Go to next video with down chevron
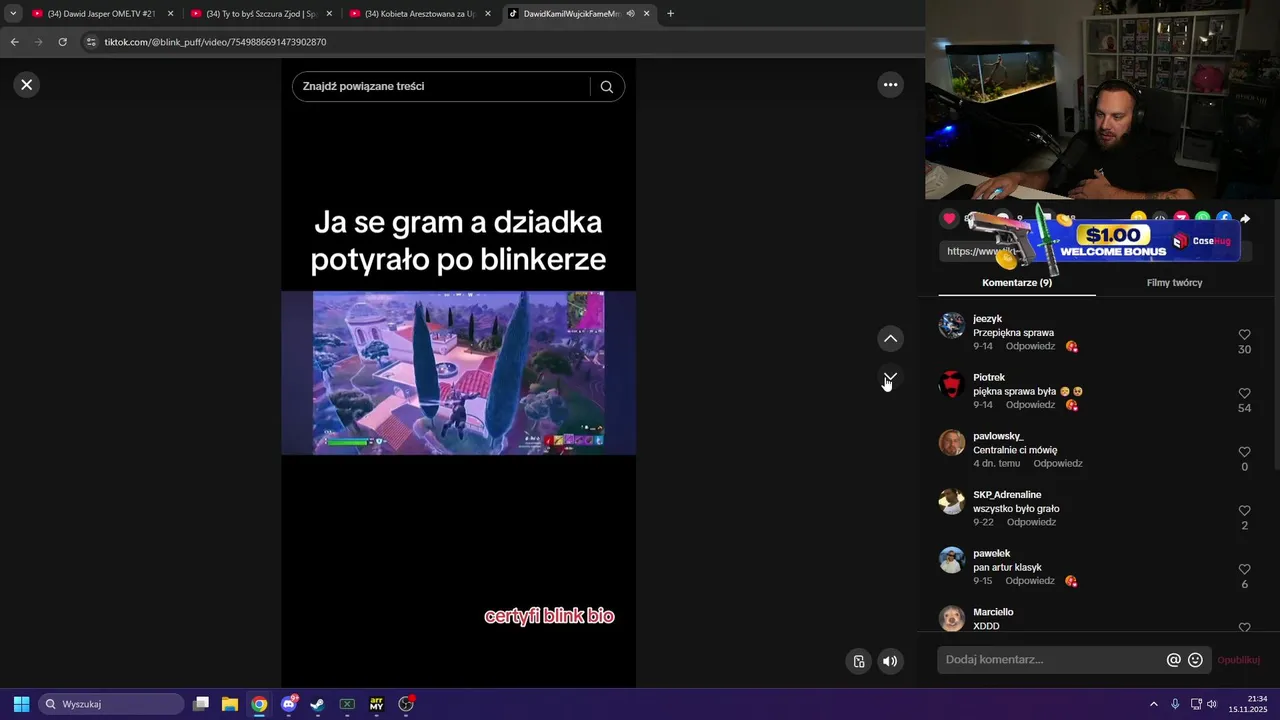 pyautogui.click(x=890, y=377)
